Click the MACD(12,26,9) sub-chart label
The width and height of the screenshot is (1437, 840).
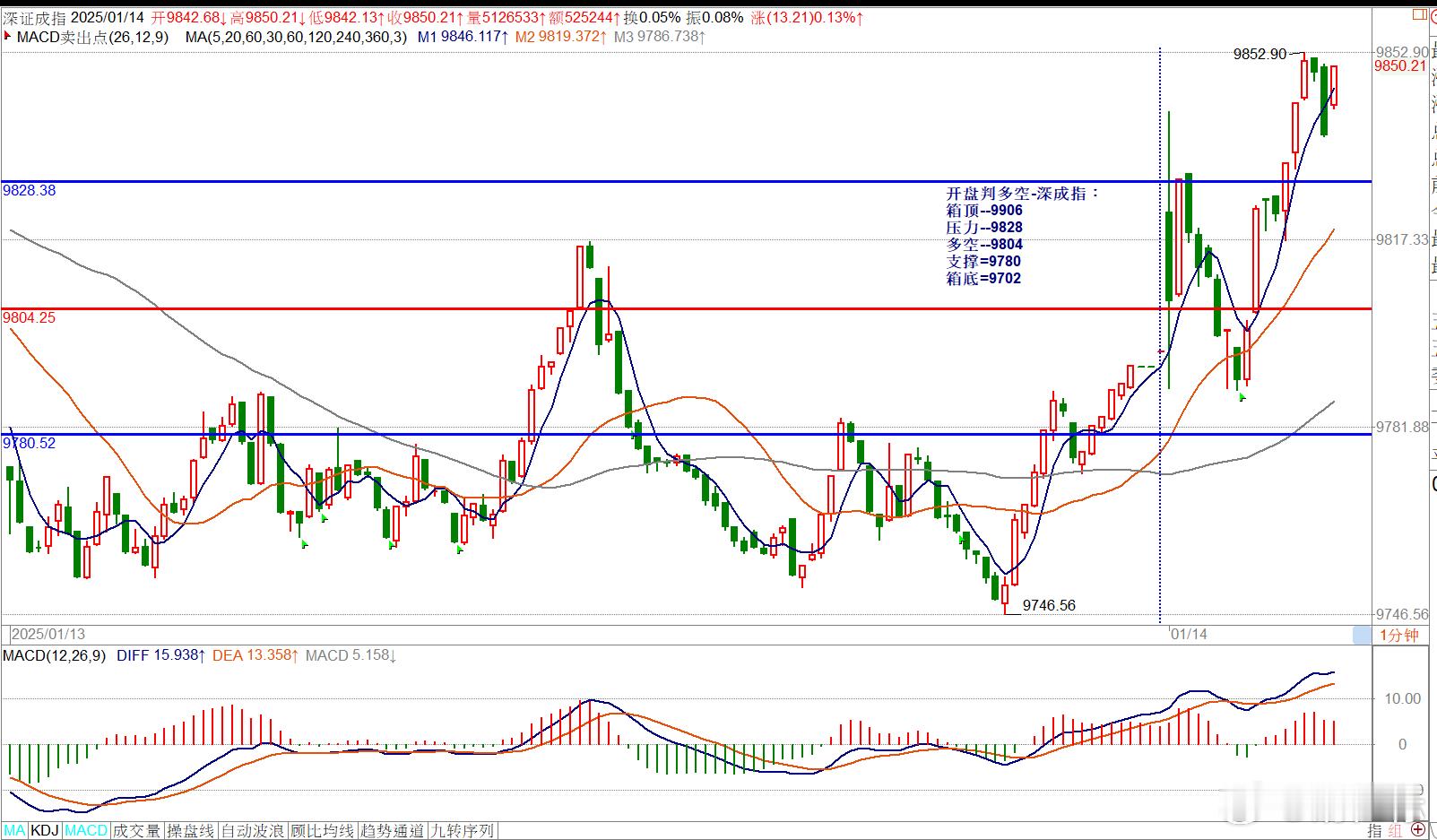(54, 655)
